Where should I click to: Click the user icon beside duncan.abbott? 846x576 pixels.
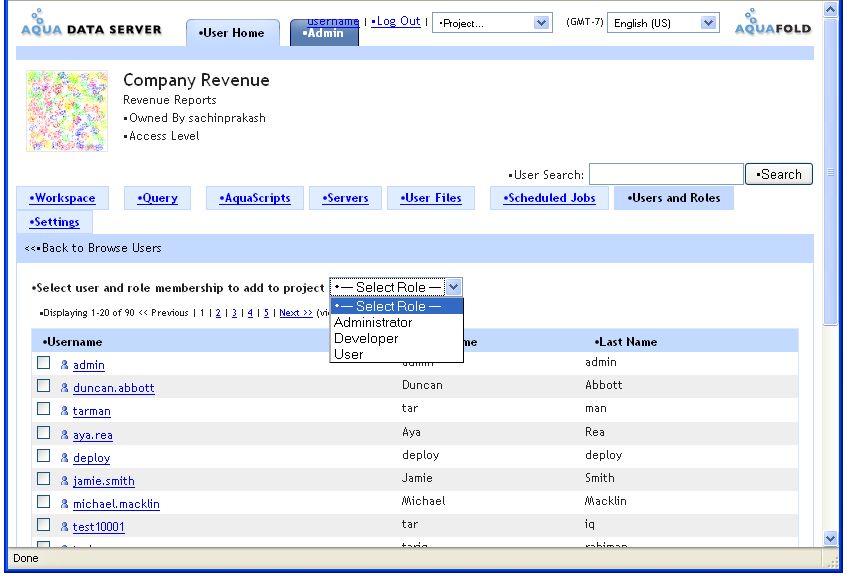pyautogui.click(x=64, y=388)
